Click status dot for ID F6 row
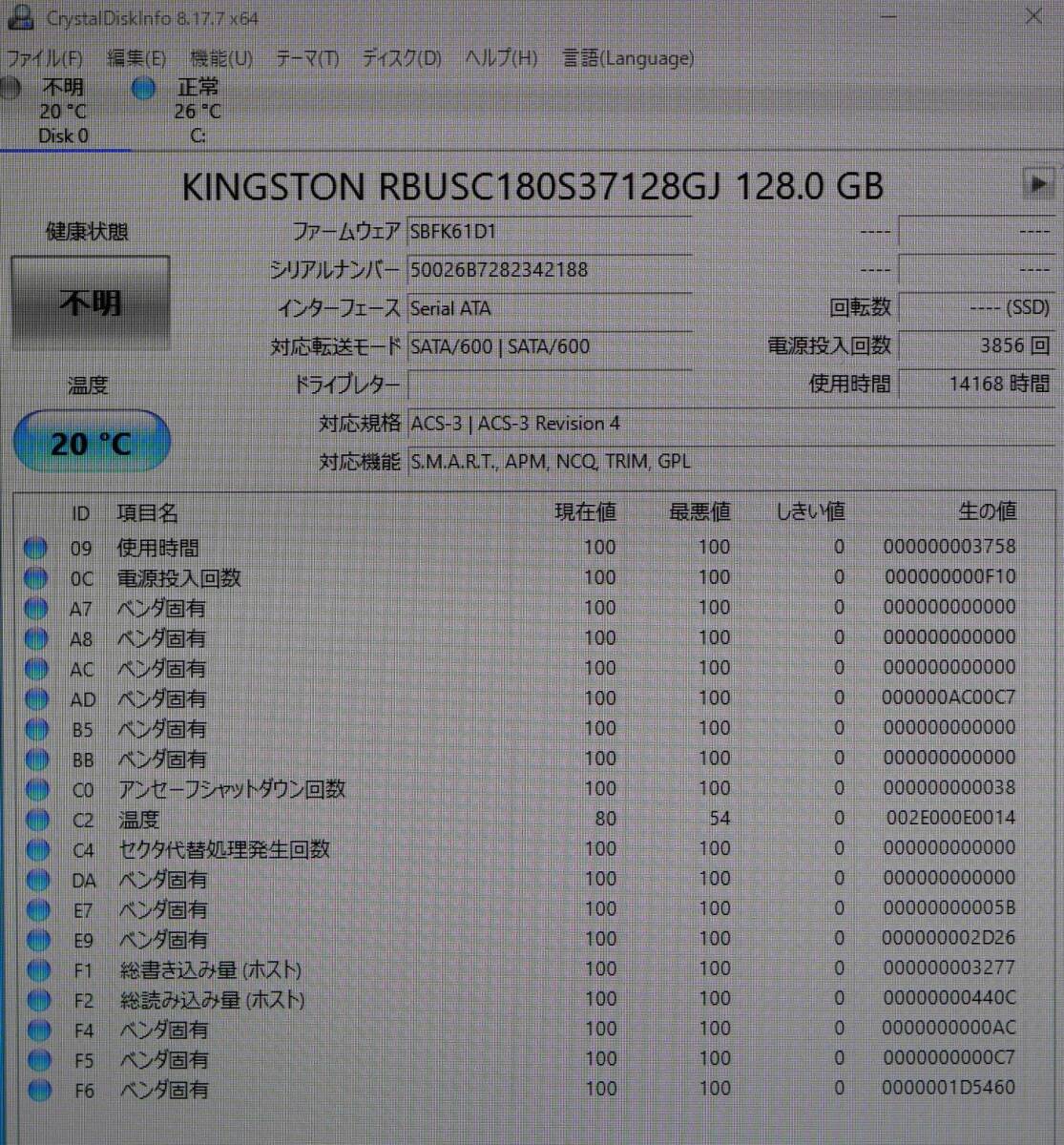This screenshot has width=1064, height=1145. point(39,1090)
